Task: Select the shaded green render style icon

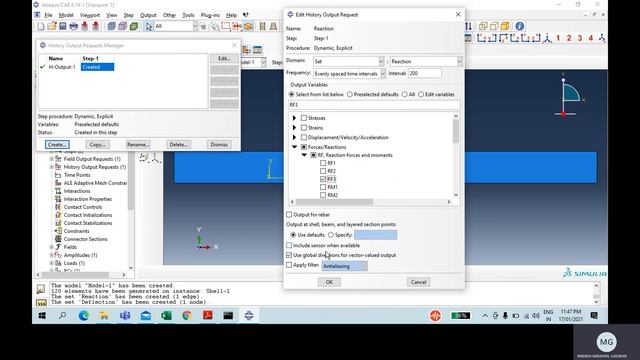Action: 133,26
